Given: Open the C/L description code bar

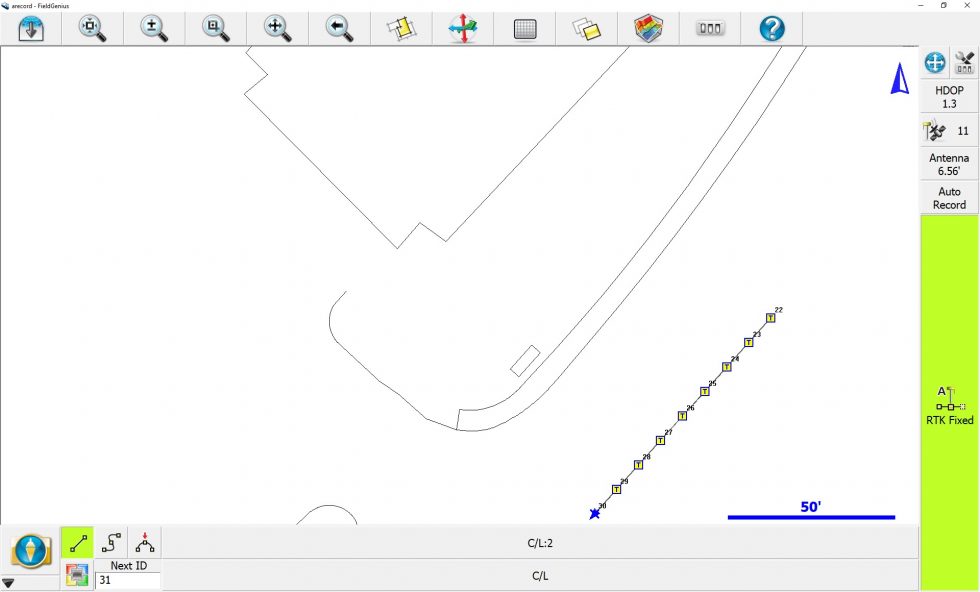Looking at the screenshot, I should coord(540,576).
